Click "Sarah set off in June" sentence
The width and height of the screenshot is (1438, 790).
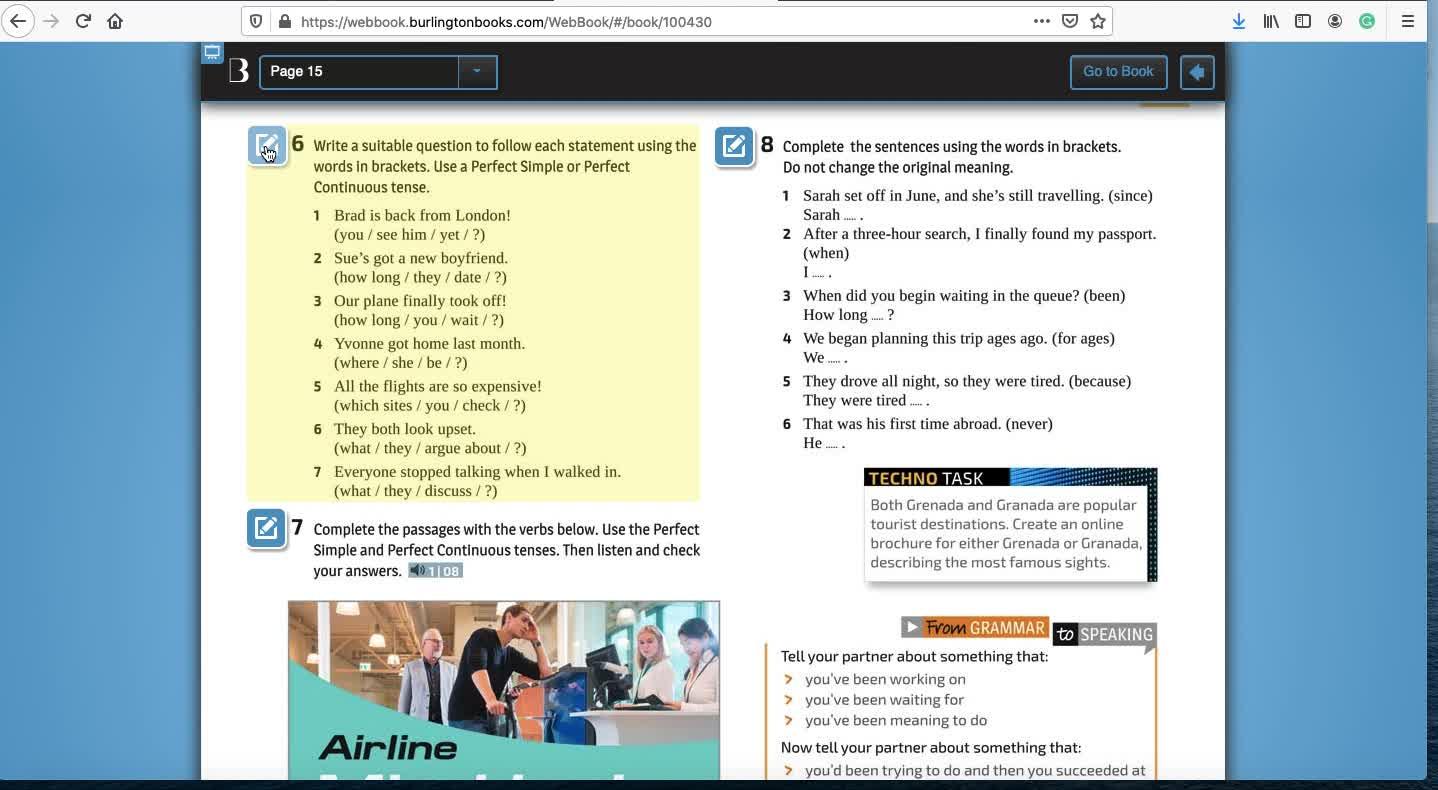978,196
